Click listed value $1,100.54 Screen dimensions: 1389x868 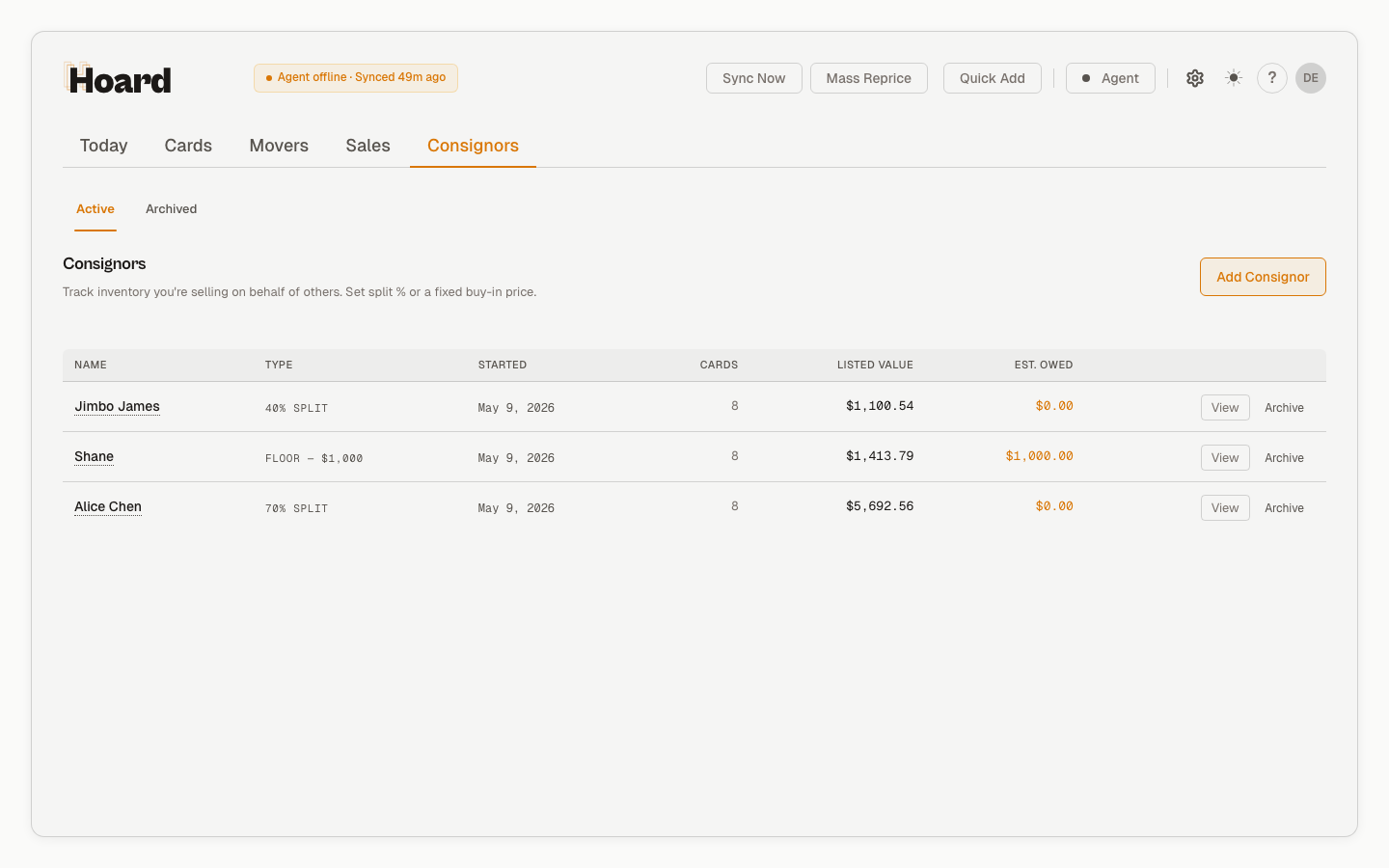[x=880, y=406]
